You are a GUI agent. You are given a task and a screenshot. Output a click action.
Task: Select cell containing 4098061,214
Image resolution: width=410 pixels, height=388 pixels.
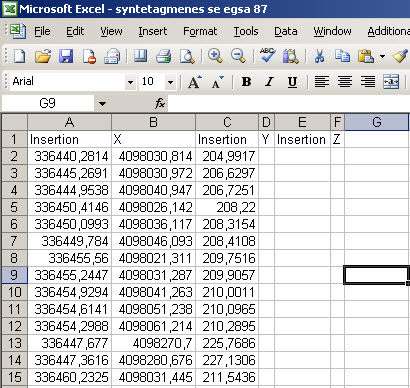tap(153, 326)
